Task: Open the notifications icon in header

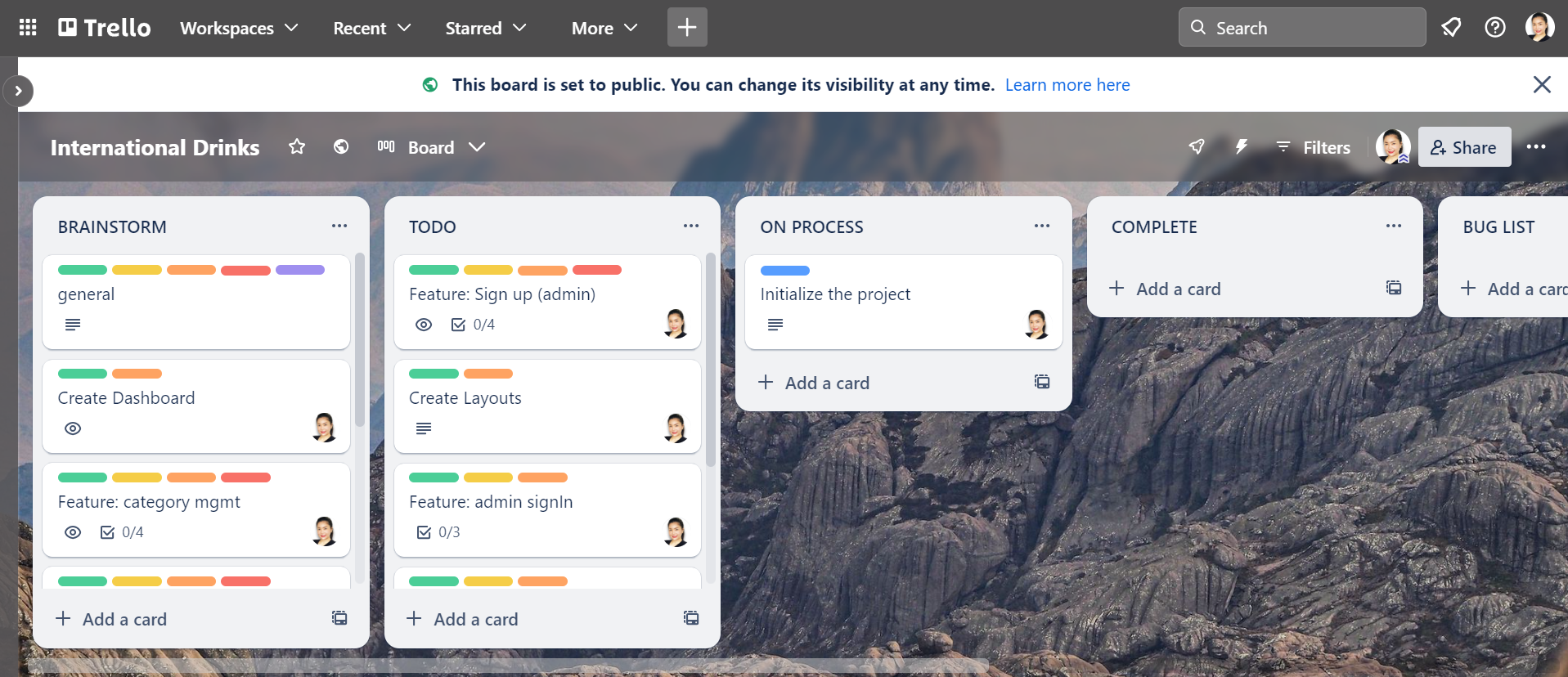Action: [x=1451, y=28]
